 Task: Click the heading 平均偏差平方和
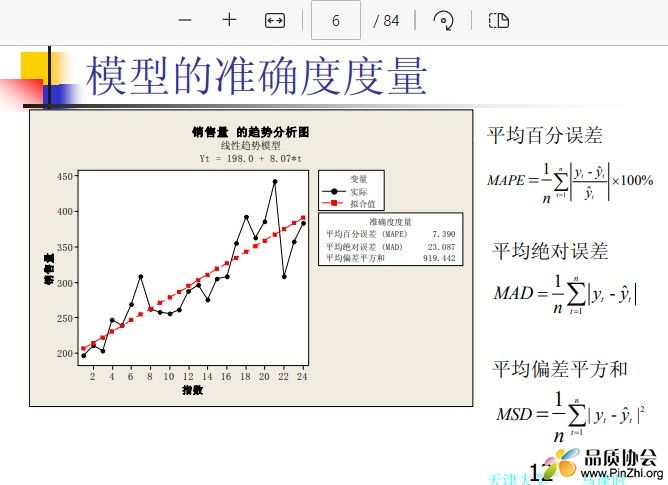(560, 369)
